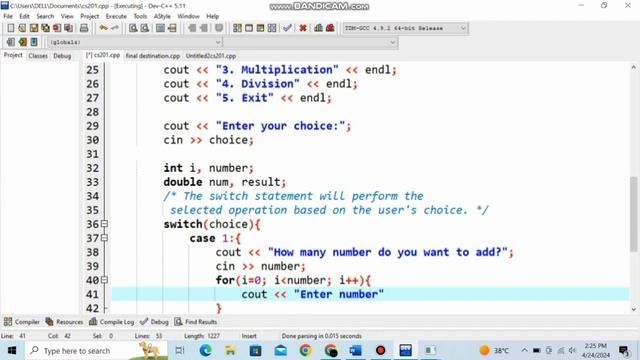This screenshot has width=640, height=360.
Task: Click the Close All toolbar icon
Action: [69, 28]
